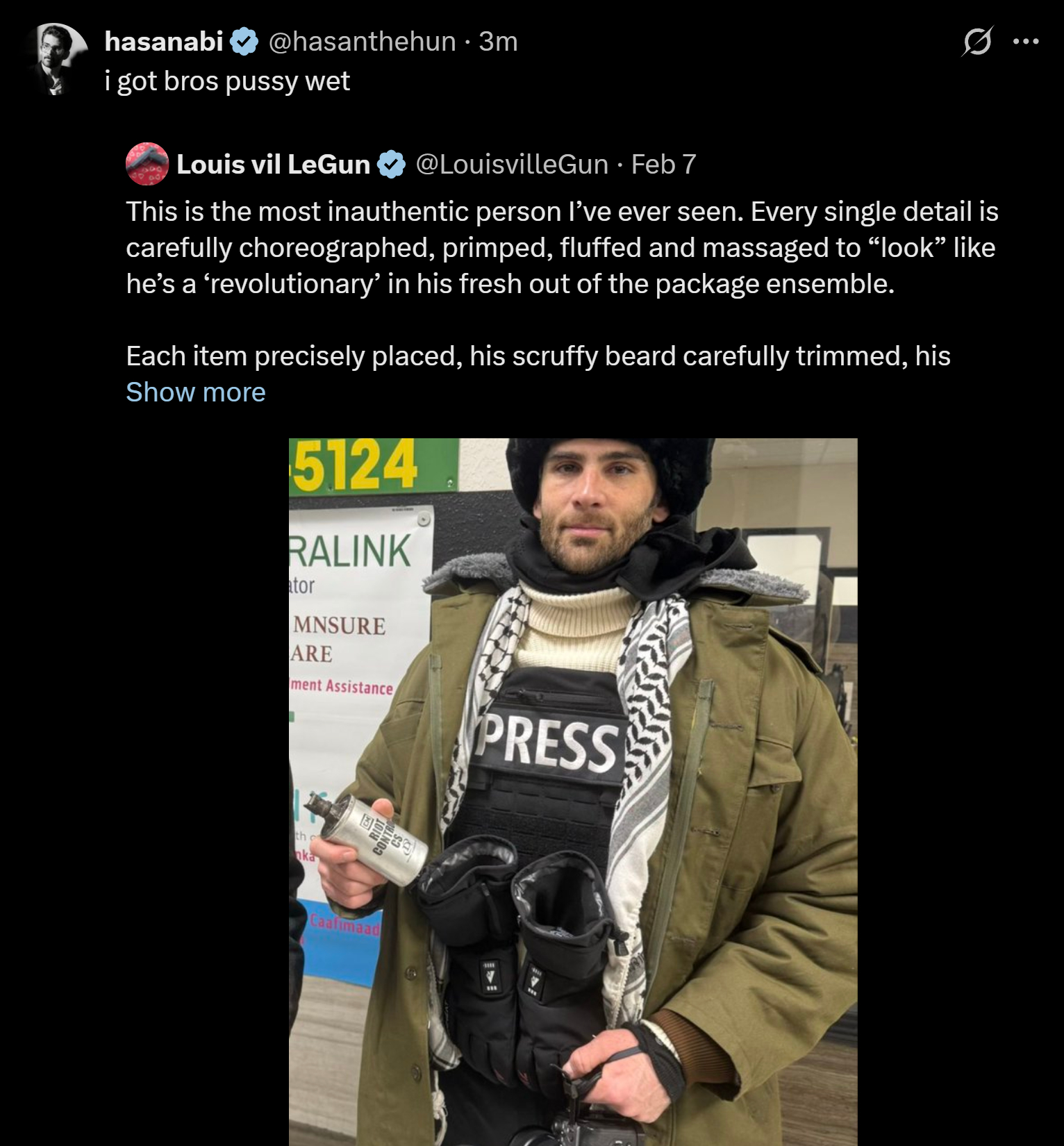
Task: Open the attached photo of man in PRESS vest
Action: point(573,792)
